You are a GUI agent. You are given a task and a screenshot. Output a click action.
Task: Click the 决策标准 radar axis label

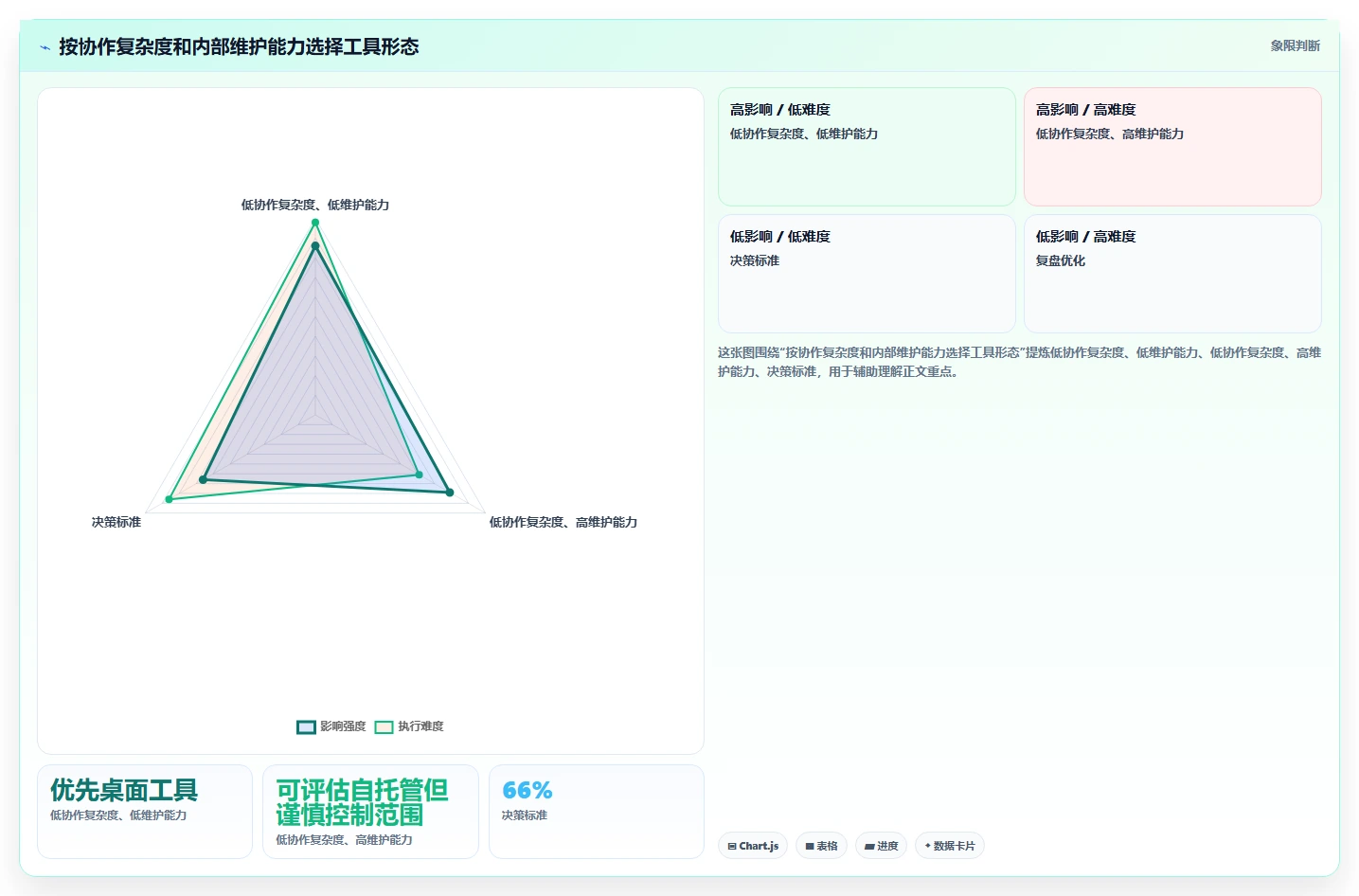116,522
